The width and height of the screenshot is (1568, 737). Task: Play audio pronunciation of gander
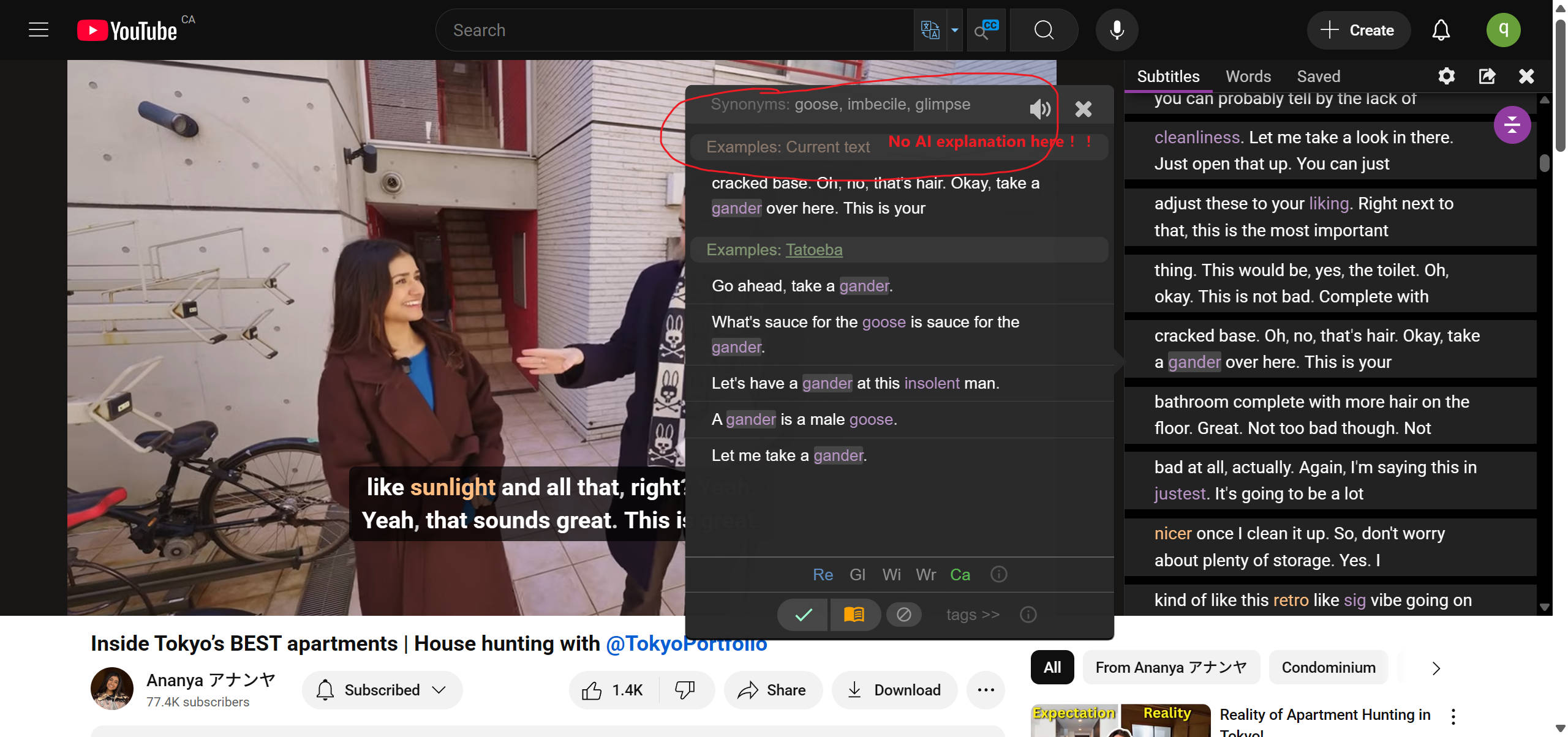(1039, 109)
